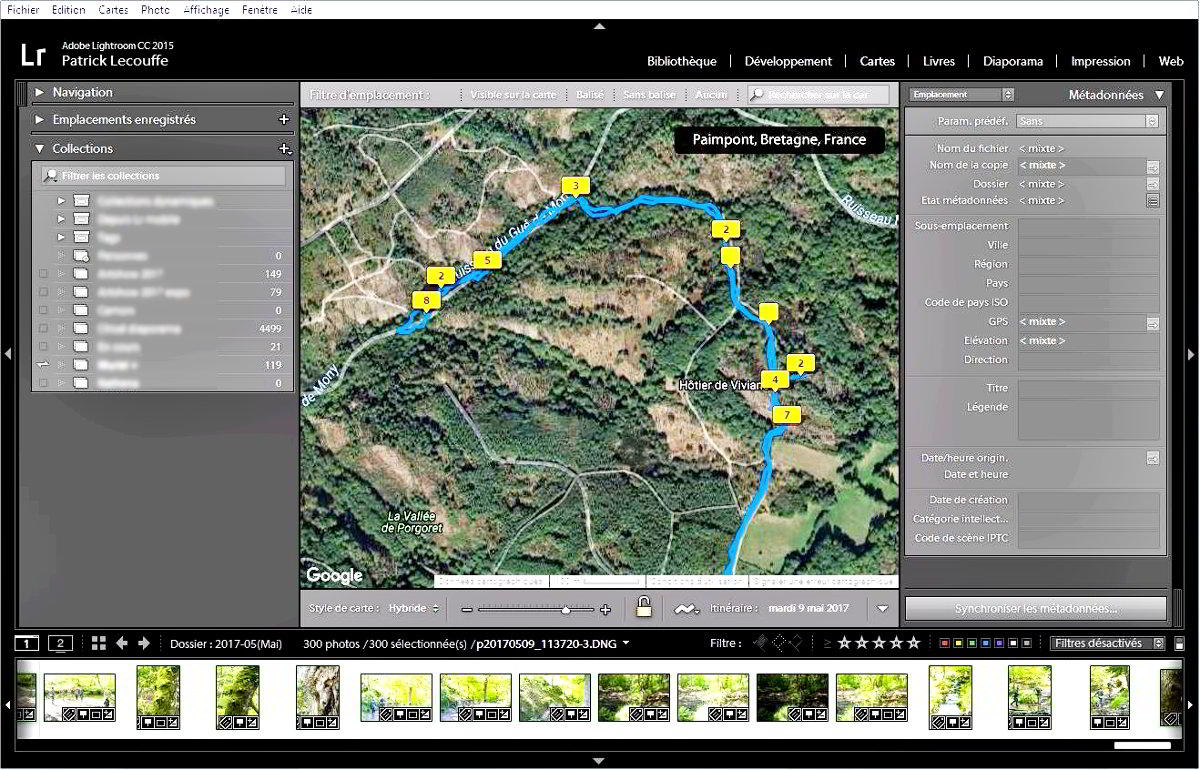Toggle the 'Visible sur la carte' filter

[x=513, y=95]
